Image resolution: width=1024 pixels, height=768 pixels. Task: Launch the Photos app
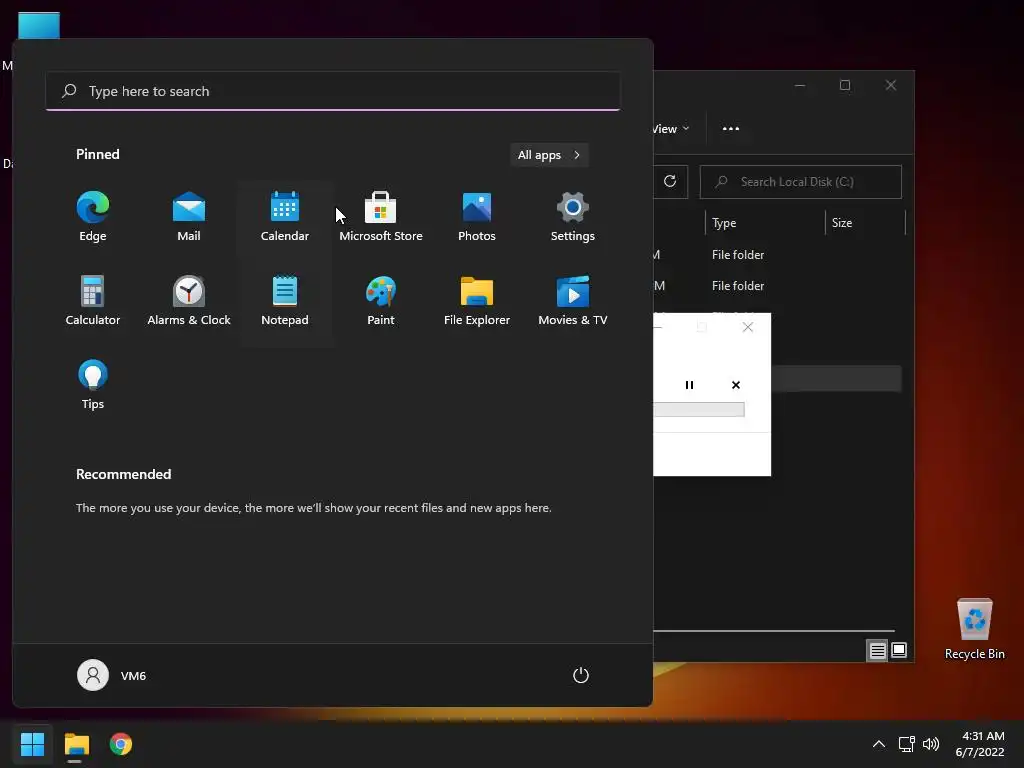(x=477, y=217)
